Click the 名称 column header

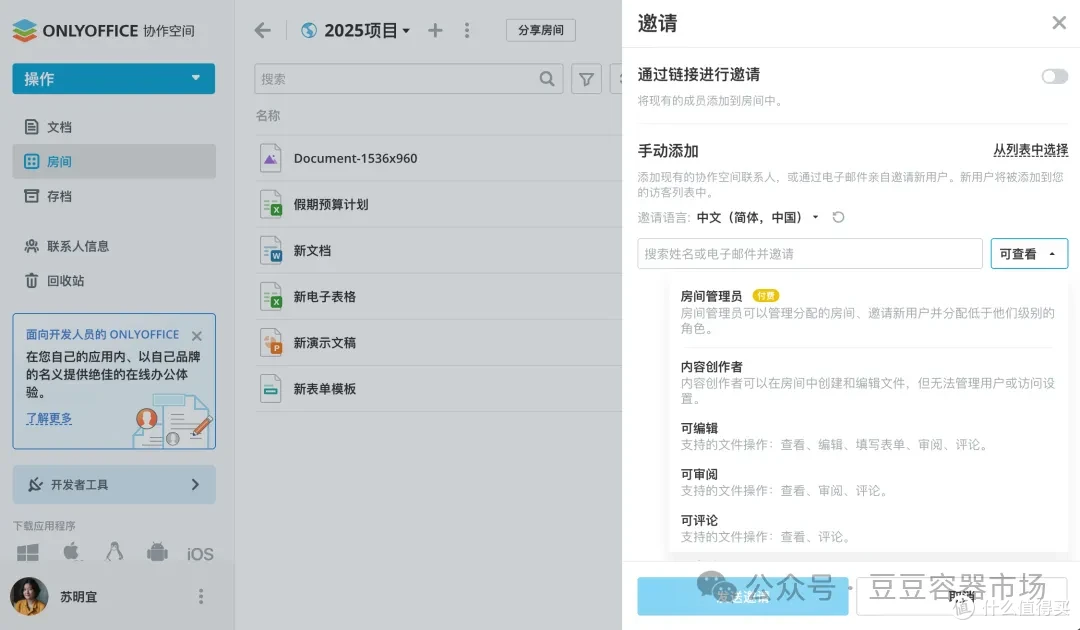268,116
